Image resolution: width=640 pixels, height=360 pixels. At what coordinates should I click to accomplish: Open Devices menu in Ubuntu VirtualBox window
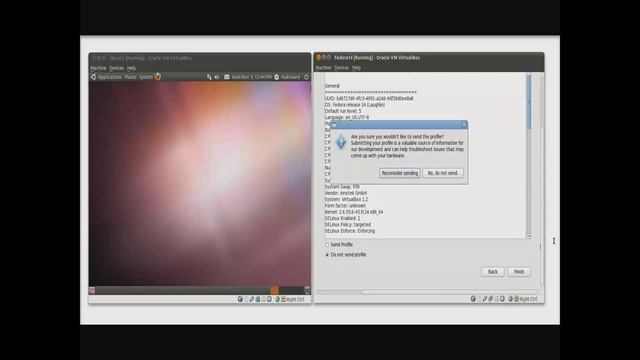pos(117,68)
